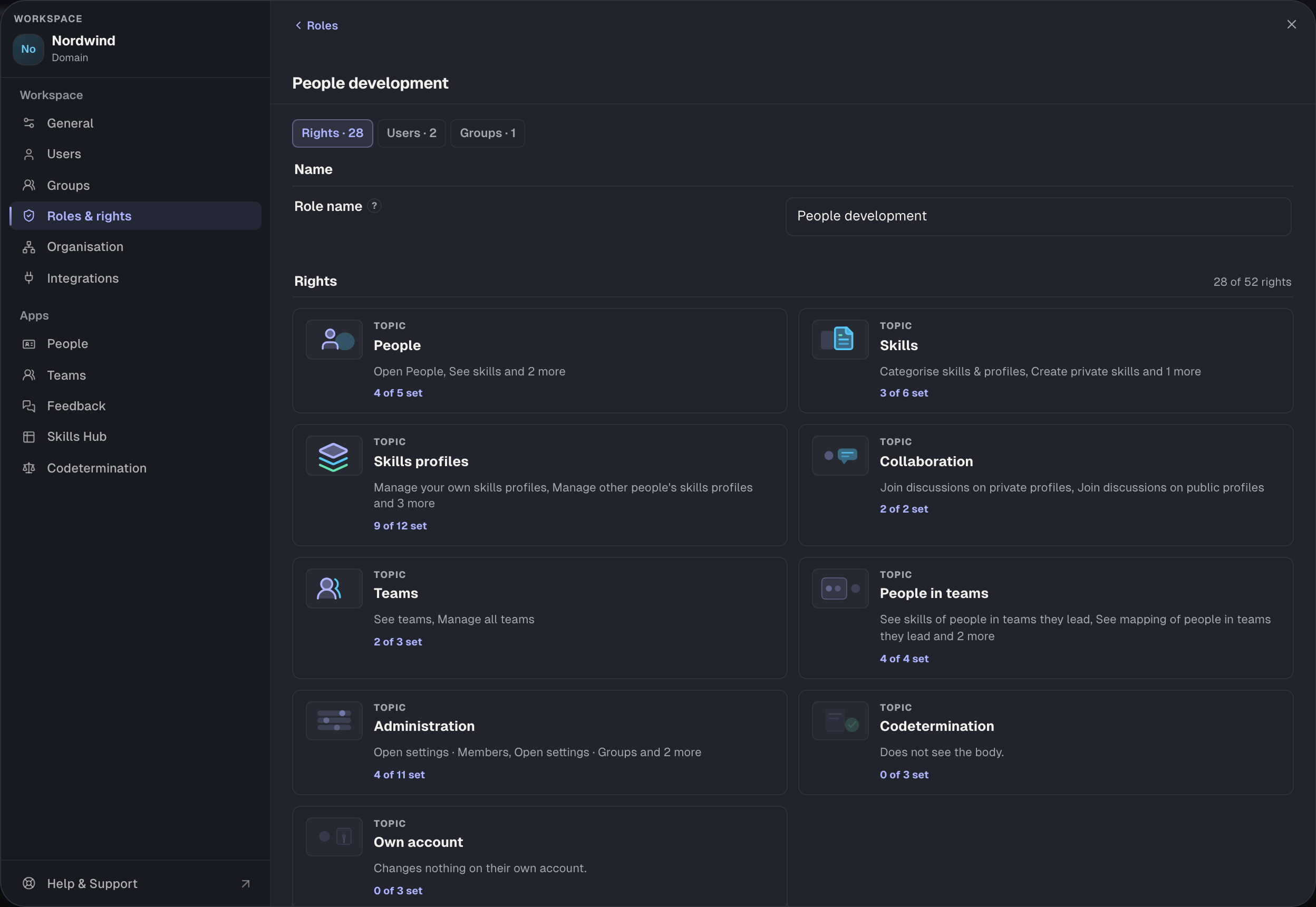
Task: Click the Users person icon in sidebar
Action: point(29,154)
